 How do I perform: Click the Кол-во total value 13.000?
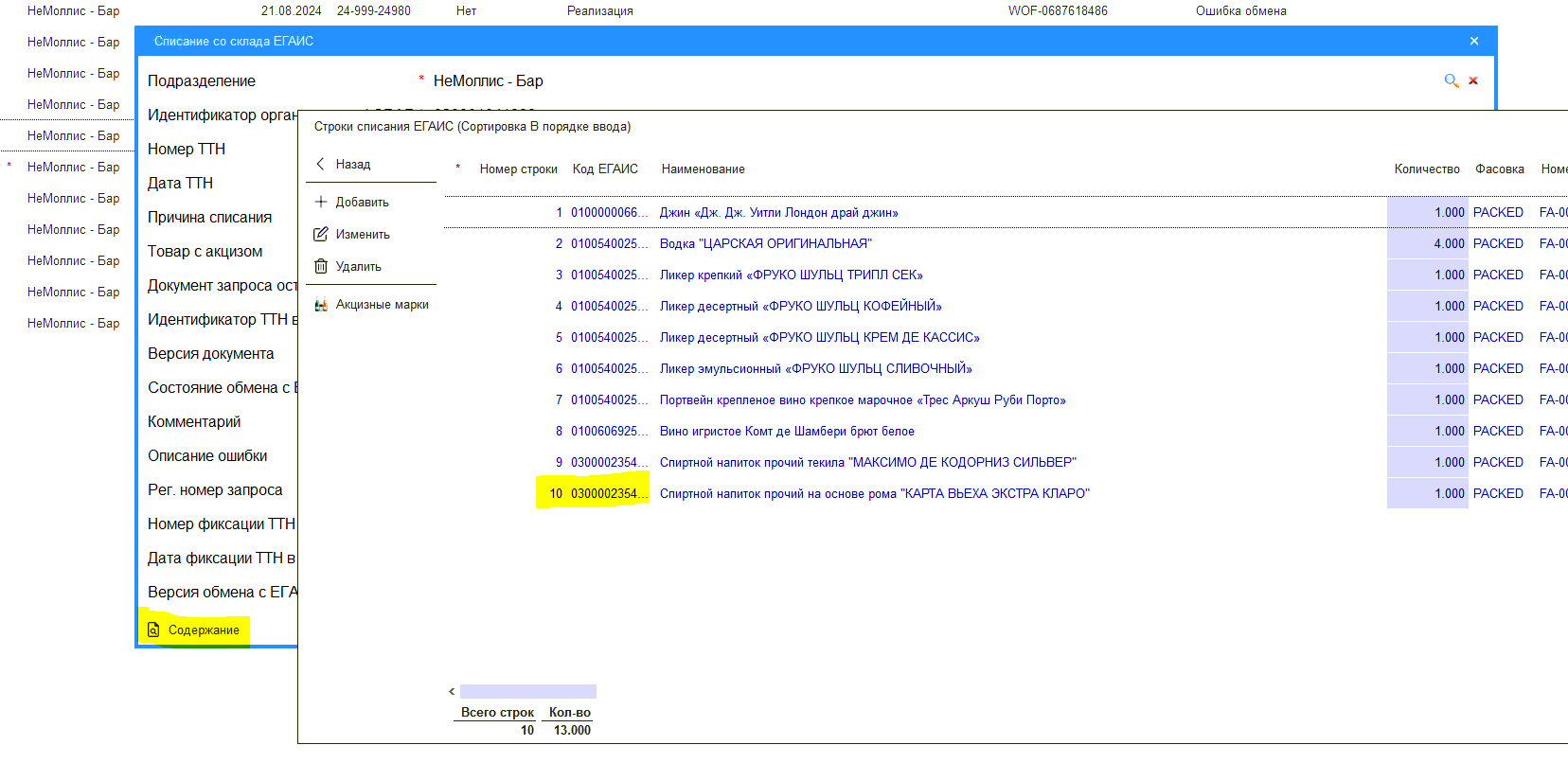pyautogui.click(x=572, y=731)
